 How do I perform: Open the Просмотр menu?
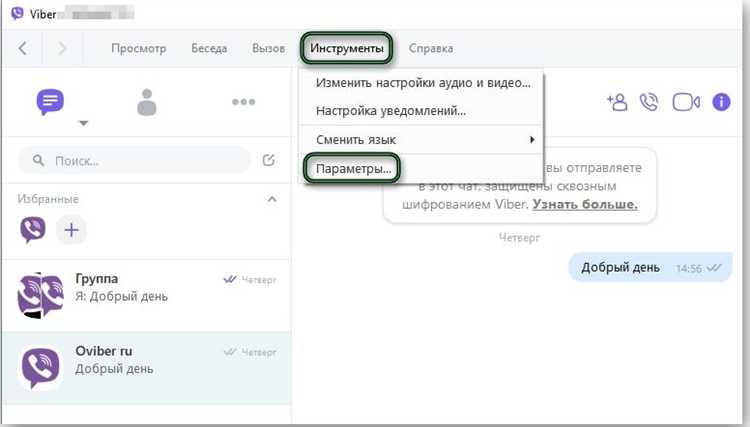click(139, 48)
